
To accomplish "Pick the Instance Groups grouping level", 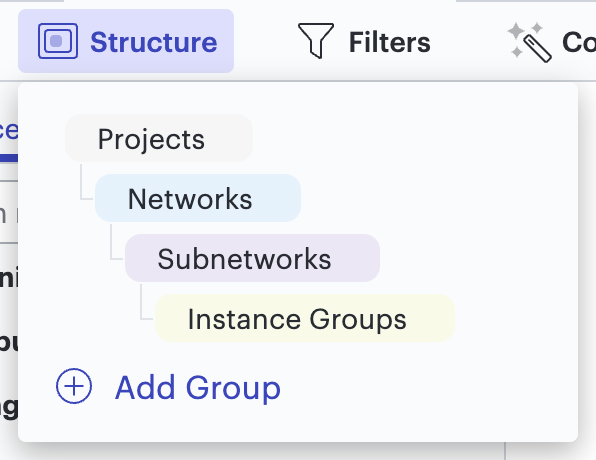I will (305, 318).
